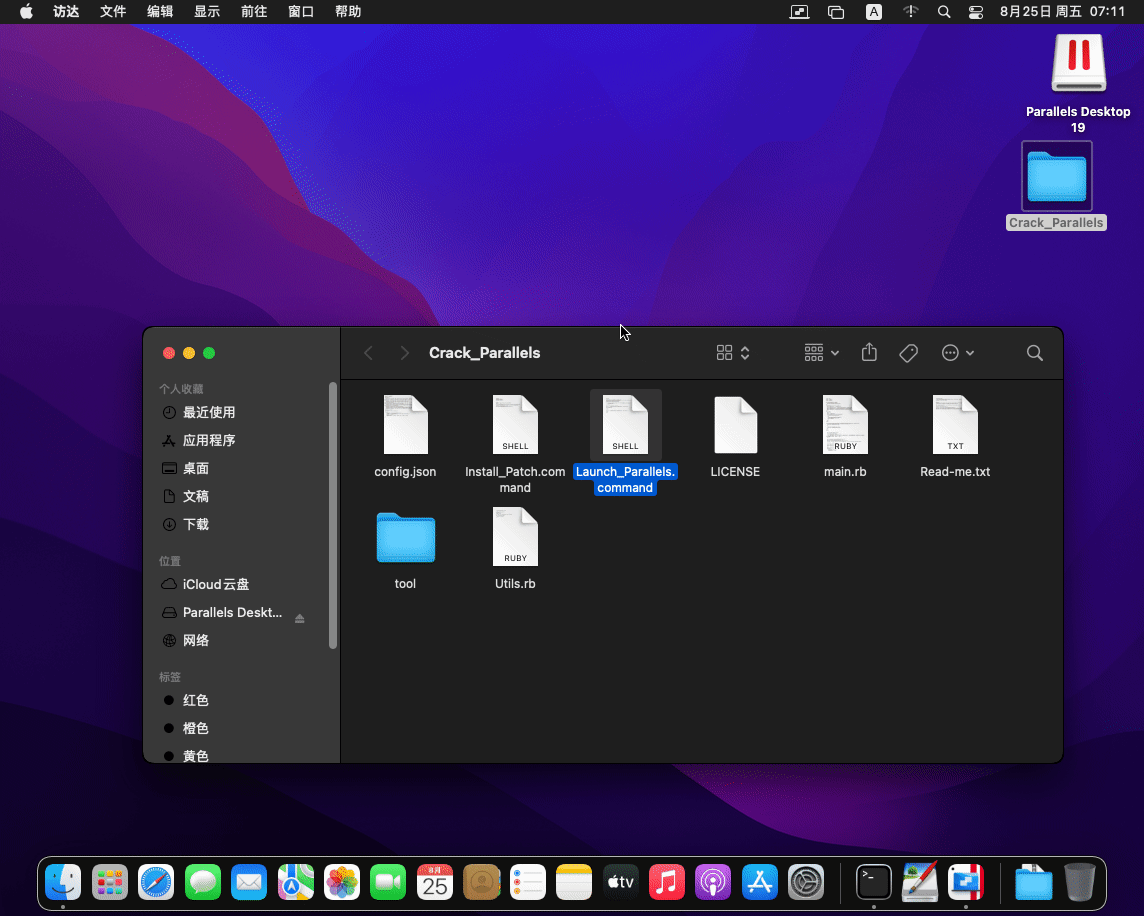Viewport: 1144px width, 916px height.
Task: Open Safari from the Dock
Action: click(156, 882)
